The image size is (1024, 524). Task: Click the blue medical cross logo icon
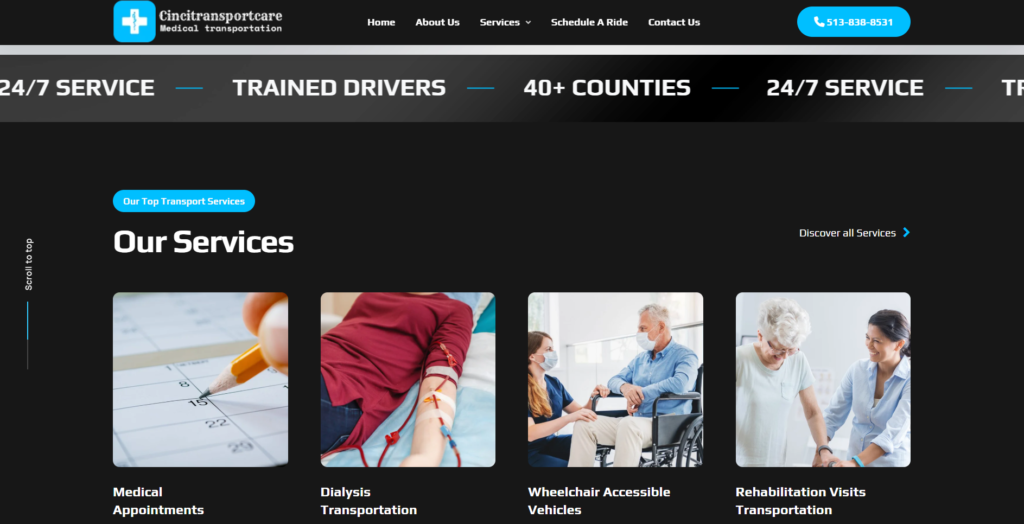[135, 22]
